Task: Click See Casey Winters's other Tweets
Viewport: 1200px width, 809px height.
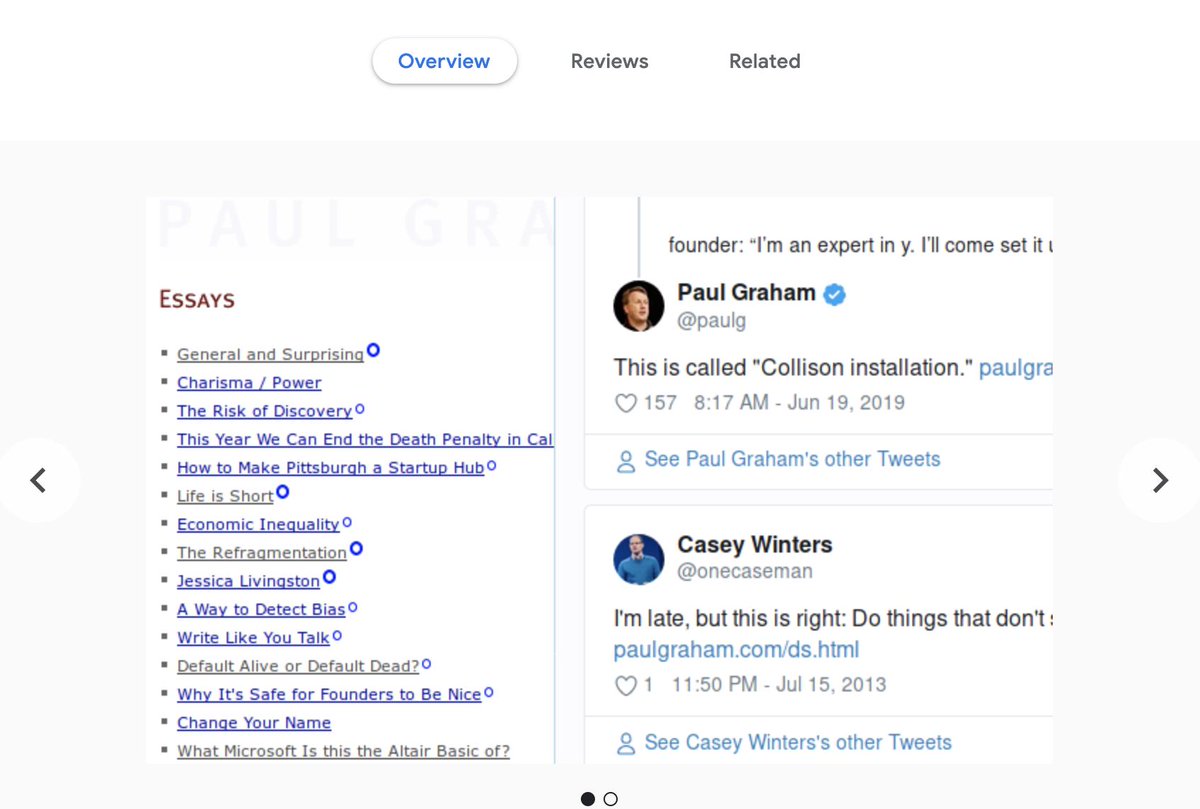Action: coord(798,743)
